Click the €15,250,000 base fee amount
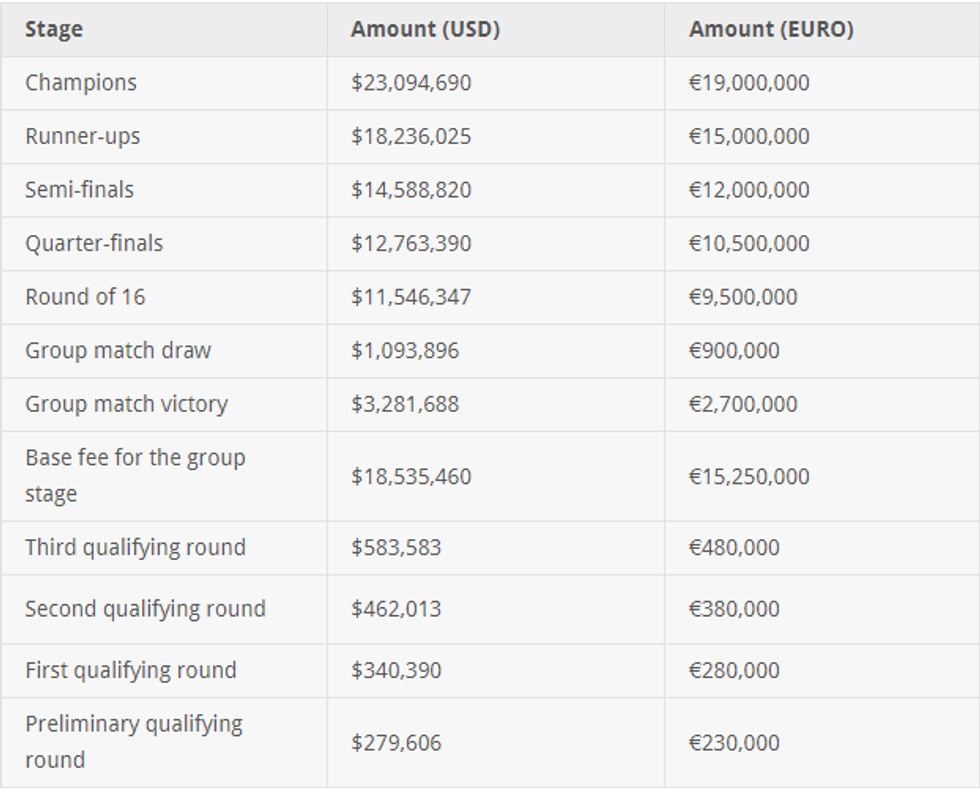 (749, 477)
